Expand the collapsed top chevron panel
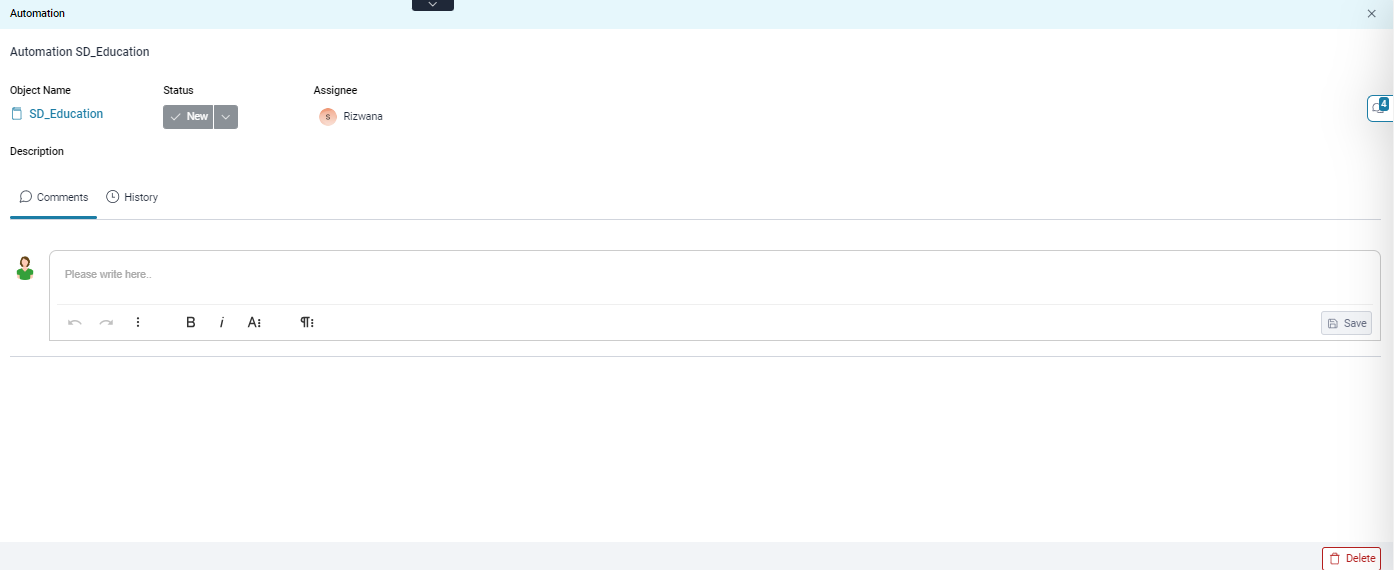The height and width of the screenshot is (570, 1394). (433, 5)
